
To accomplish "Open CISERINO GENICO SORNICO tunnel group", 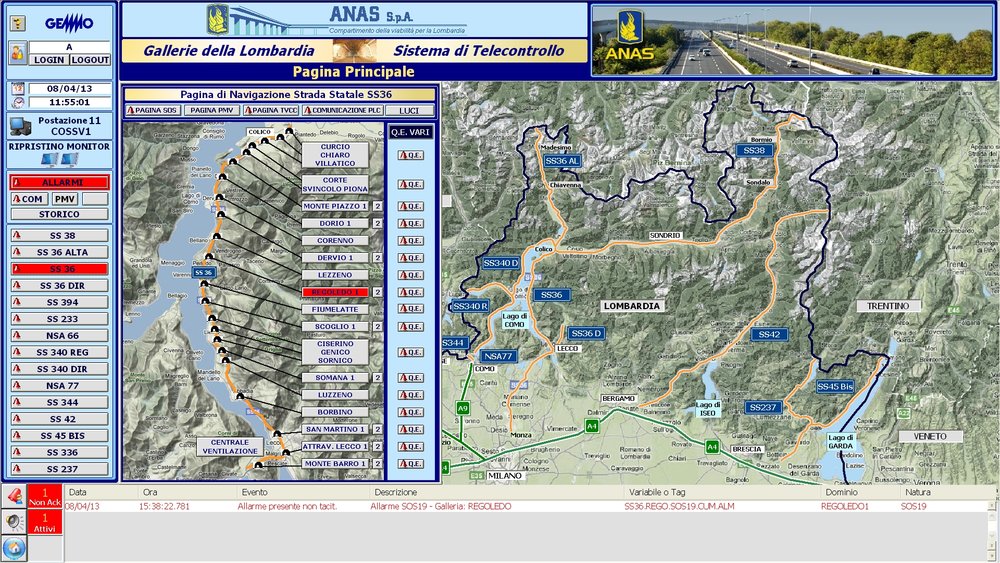I will [335, 352].
